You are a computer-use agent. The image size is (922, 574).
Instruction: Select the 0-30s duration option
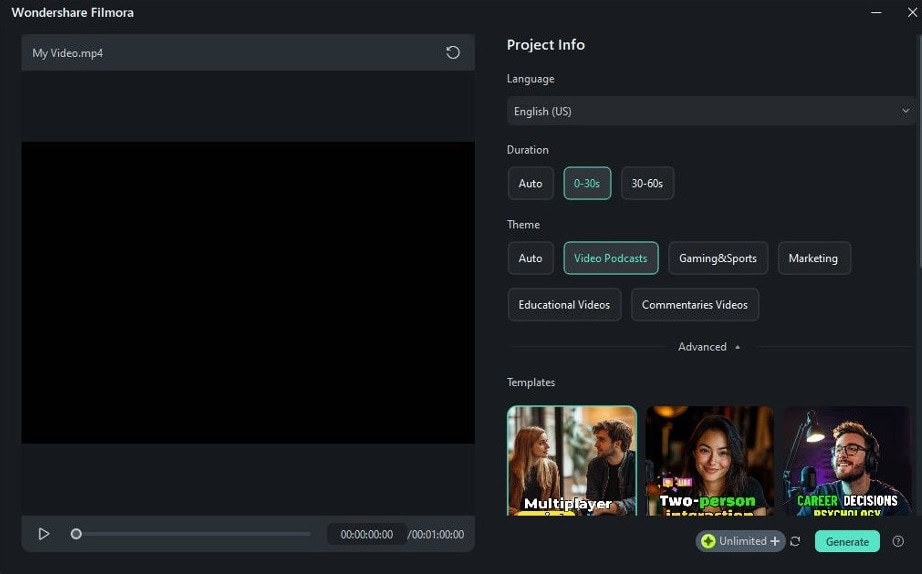pos(587,183)
